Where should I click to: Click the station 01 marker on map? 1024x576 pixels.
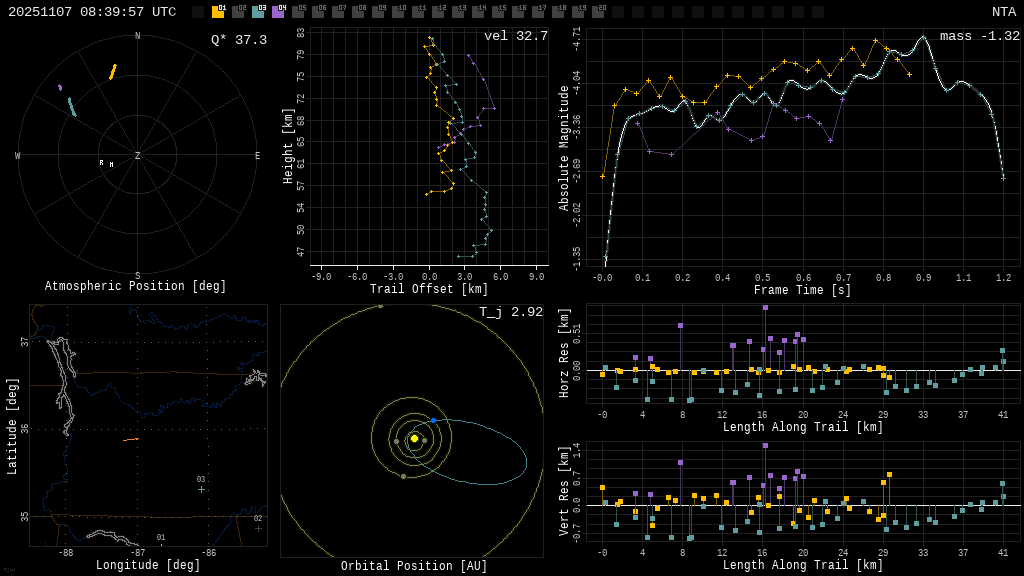tap(161, 546)
